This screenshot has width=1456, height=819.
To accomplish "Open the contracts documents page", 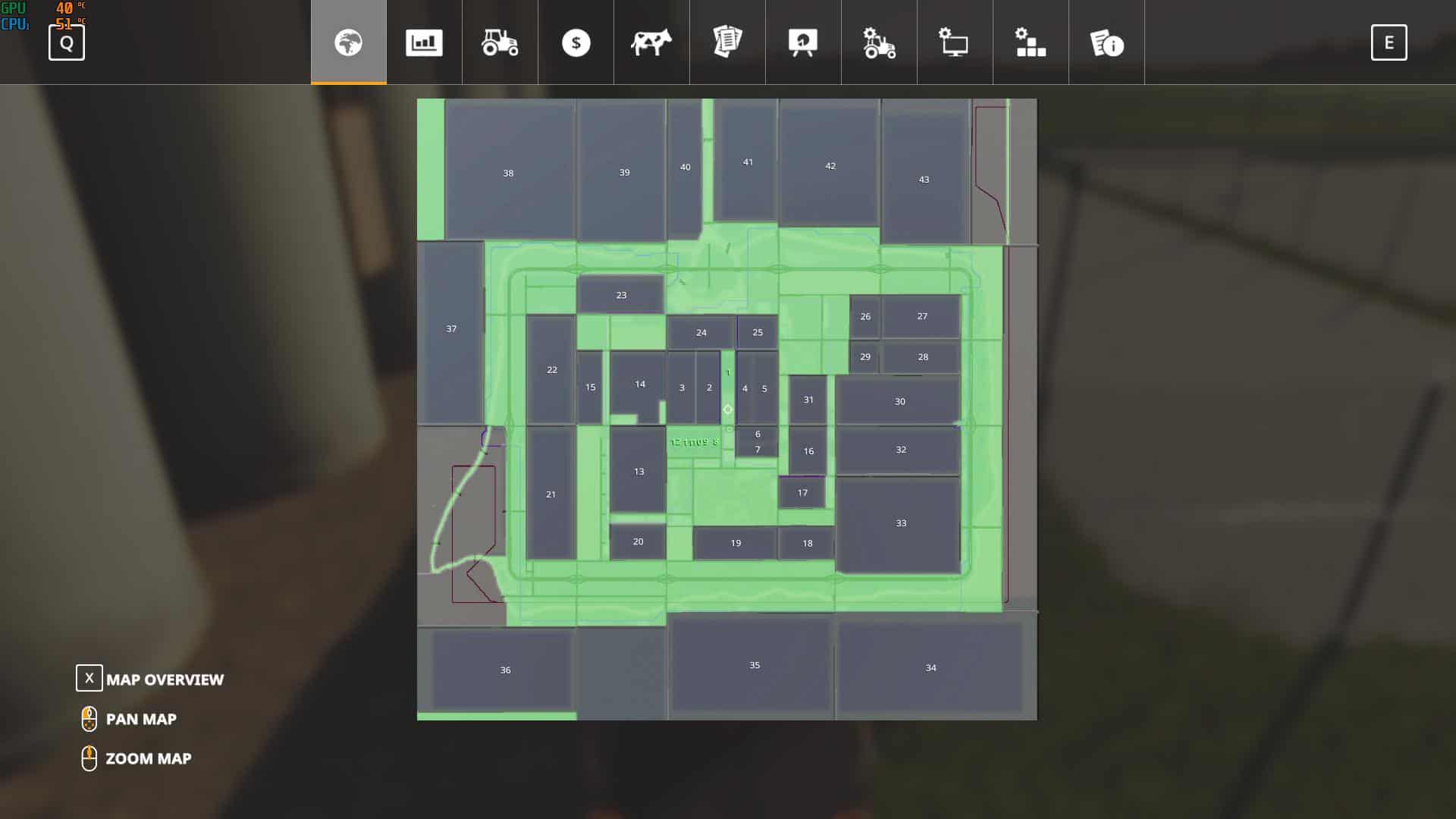I will pos(727,42).
